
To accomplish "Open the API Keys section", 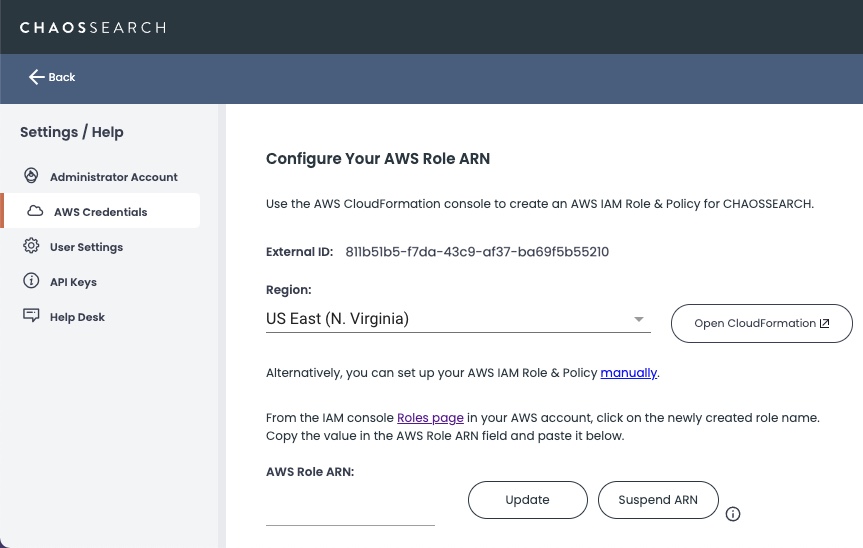I will coord(73,282).
